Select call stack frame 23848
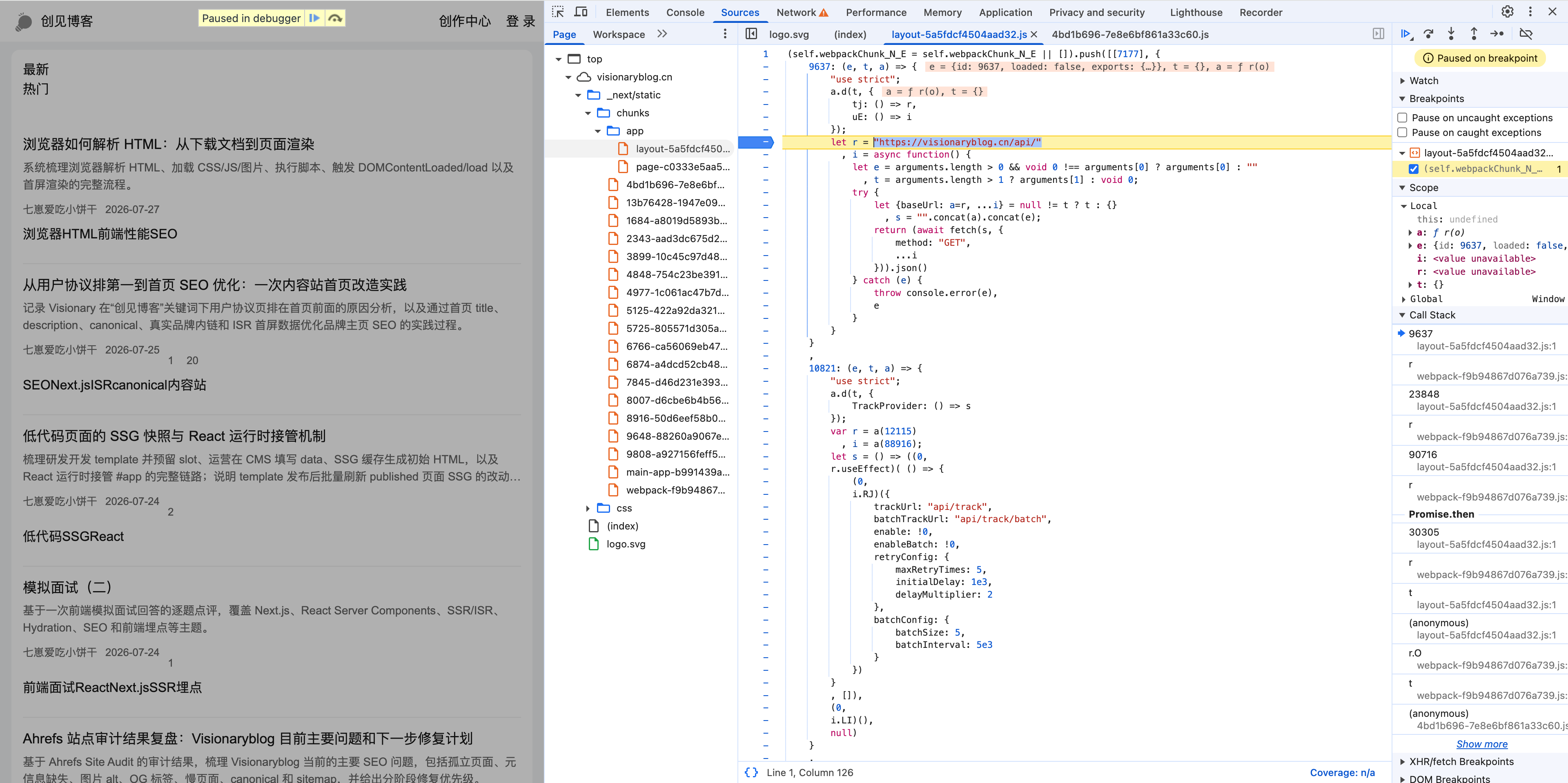This screenshot has height=783, width=1568. click(x=1480, y=400)
